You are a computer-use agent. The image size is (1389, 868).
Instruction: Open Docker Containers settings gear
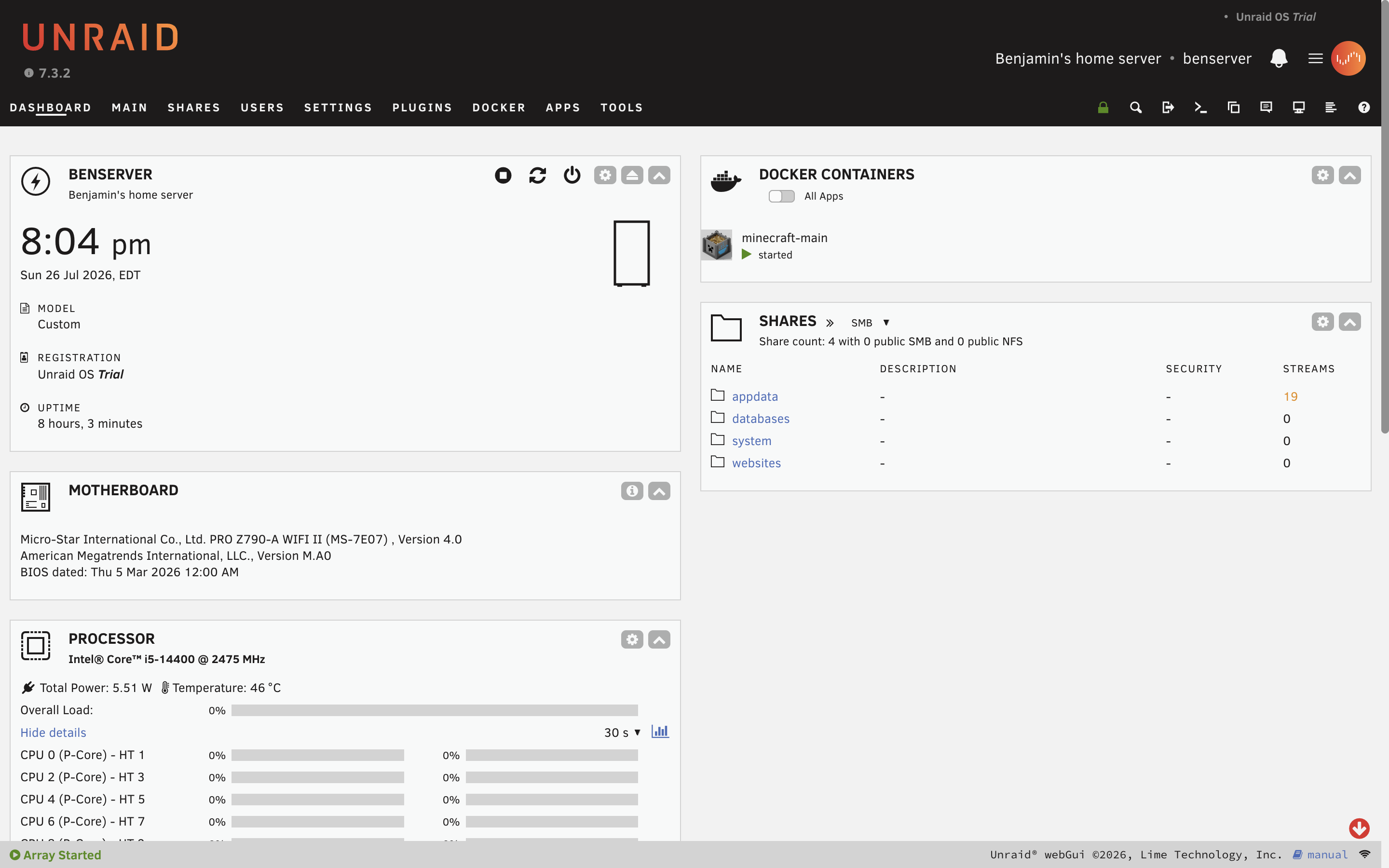1322,175
